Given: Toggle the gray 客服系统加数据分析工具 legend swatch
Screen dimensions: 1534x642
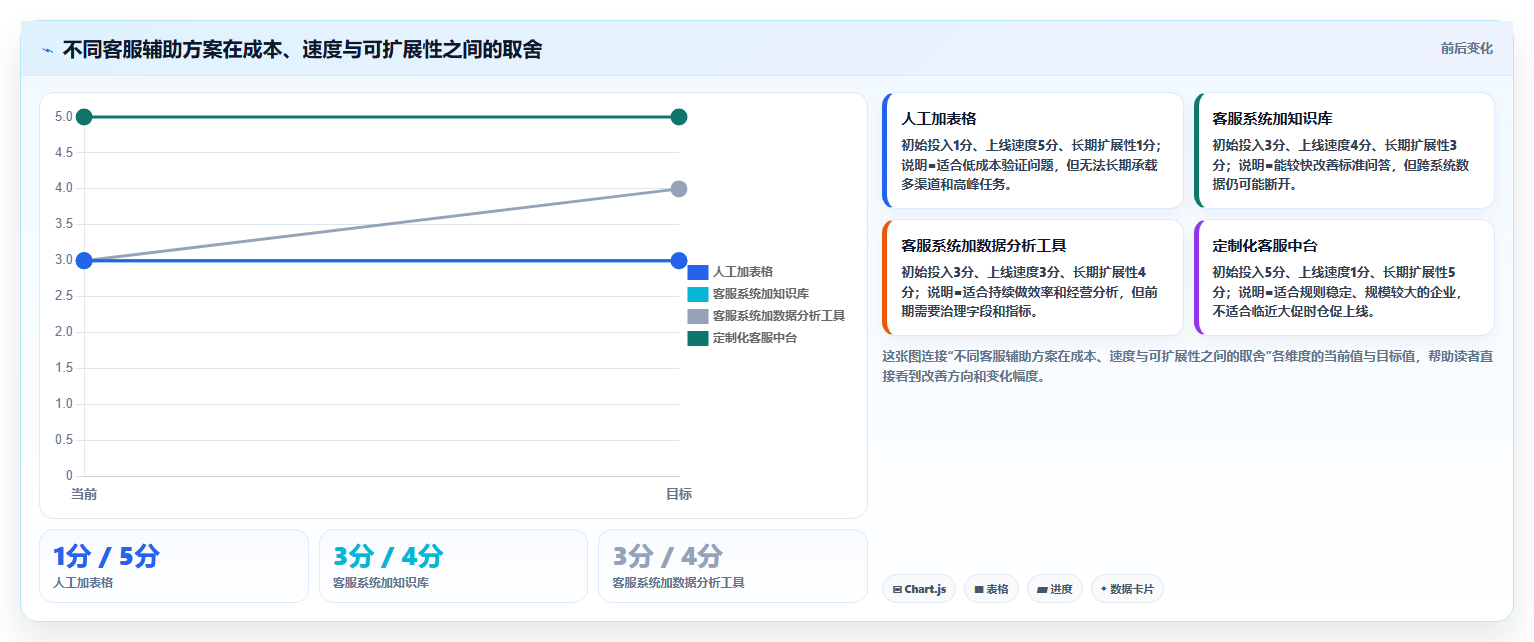Looking at the screenshot, I should [x=698, y=316].
